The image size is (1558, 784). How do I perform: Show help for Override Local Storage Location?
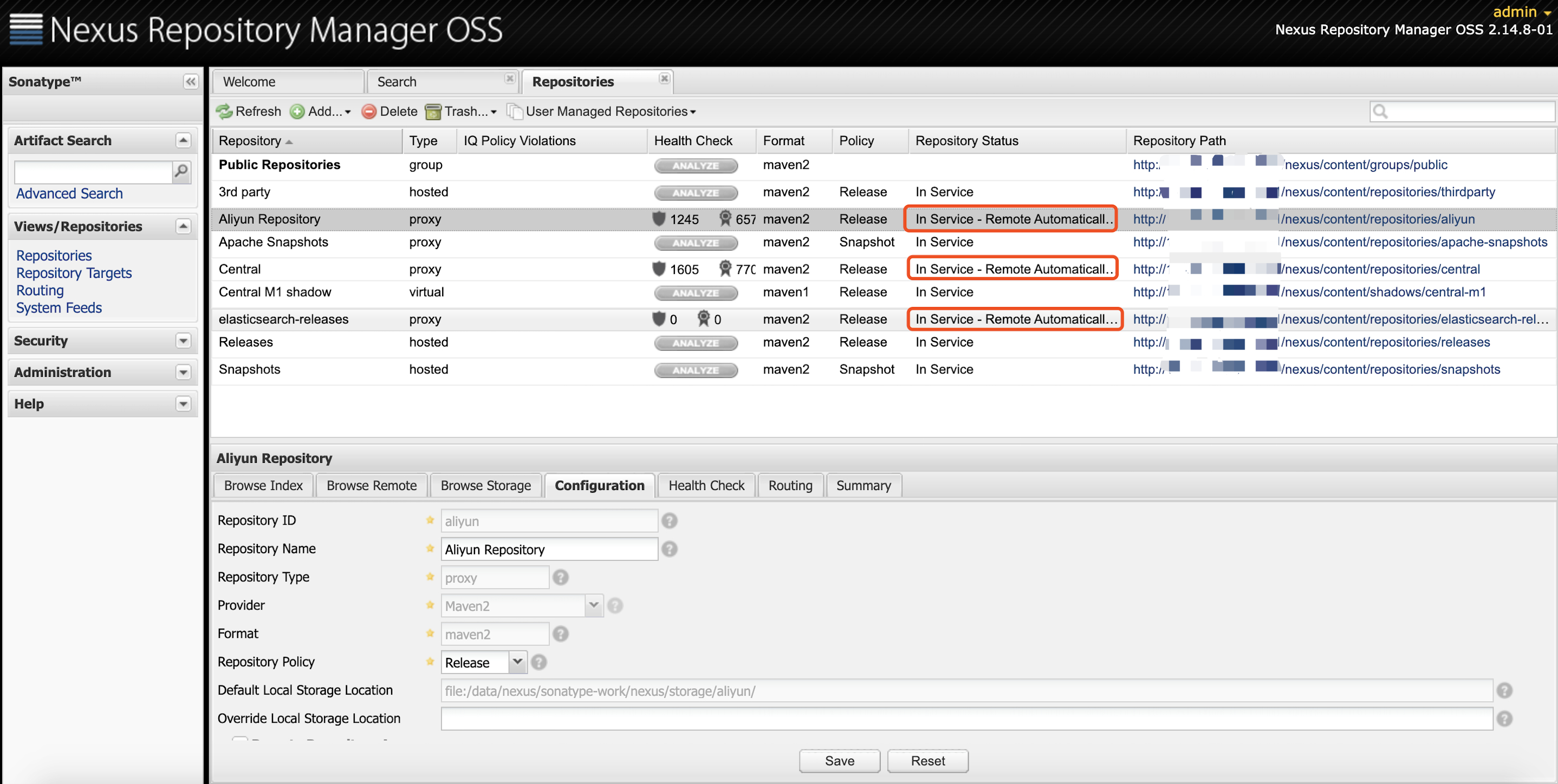pos(1505,718)
